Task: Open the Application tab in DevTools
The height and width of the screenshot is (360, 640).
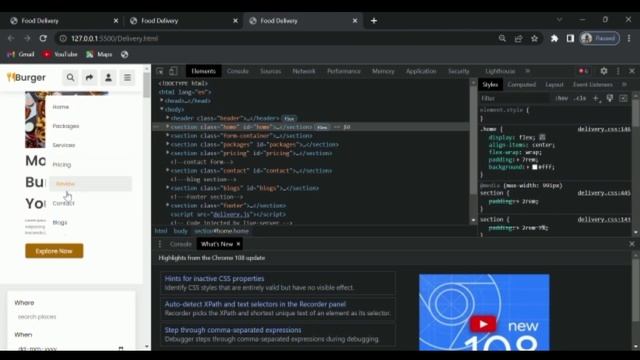Action: pyautogui.click(x=421, y=71)
